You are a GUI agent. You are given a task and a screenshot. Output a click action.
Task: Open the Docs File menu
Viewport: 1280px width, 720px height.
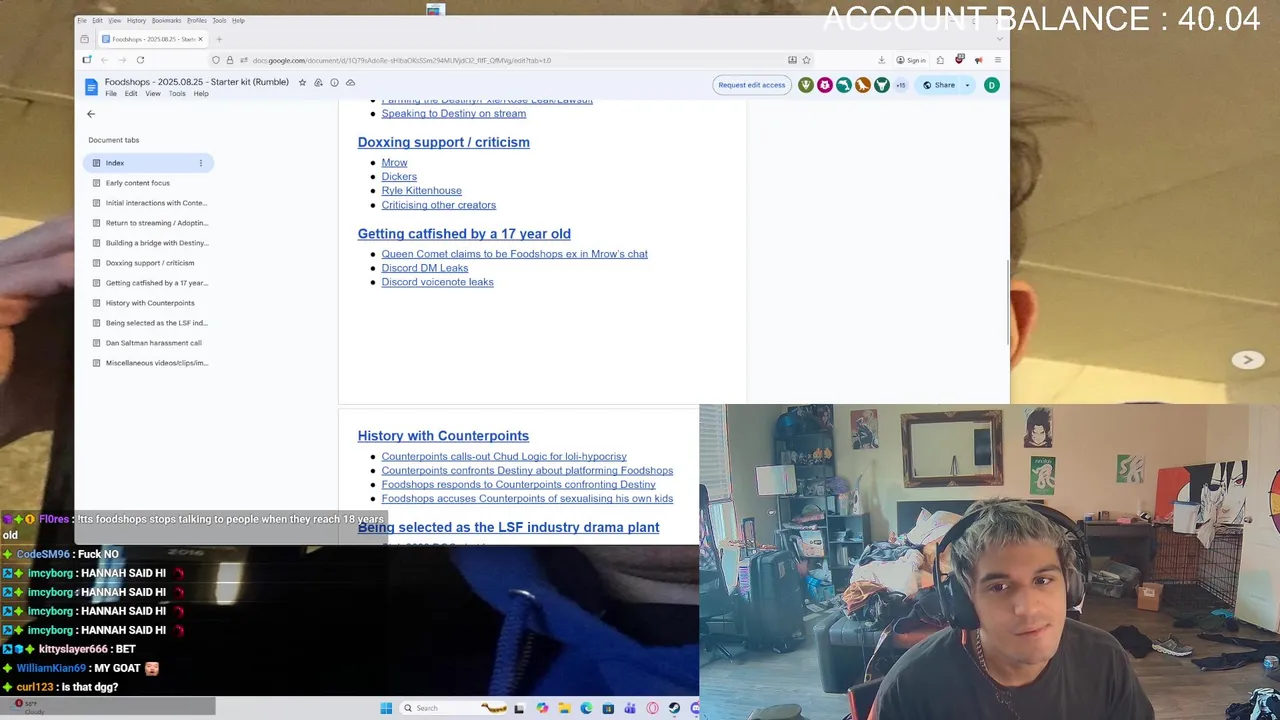click(111, 94)
